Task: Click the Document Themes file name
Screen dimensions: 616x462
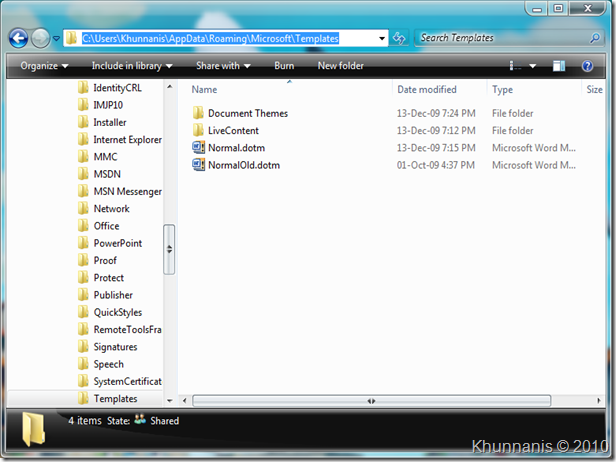Action: tap(248, 113)
